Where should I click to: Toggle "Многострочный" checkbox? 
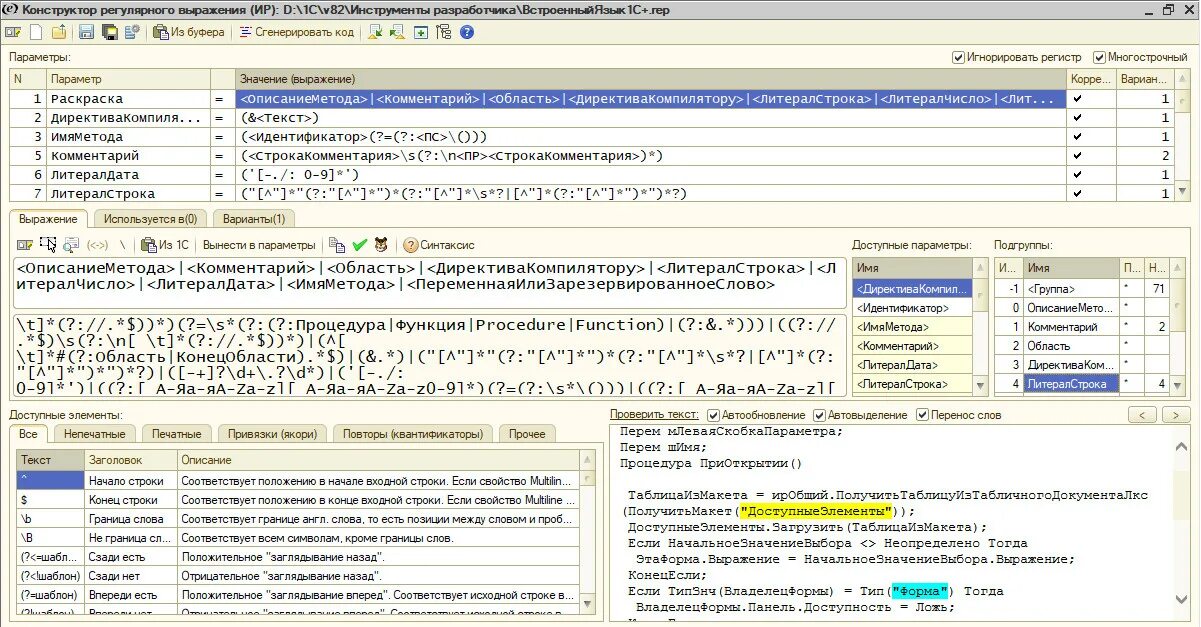pos(1100,57)
